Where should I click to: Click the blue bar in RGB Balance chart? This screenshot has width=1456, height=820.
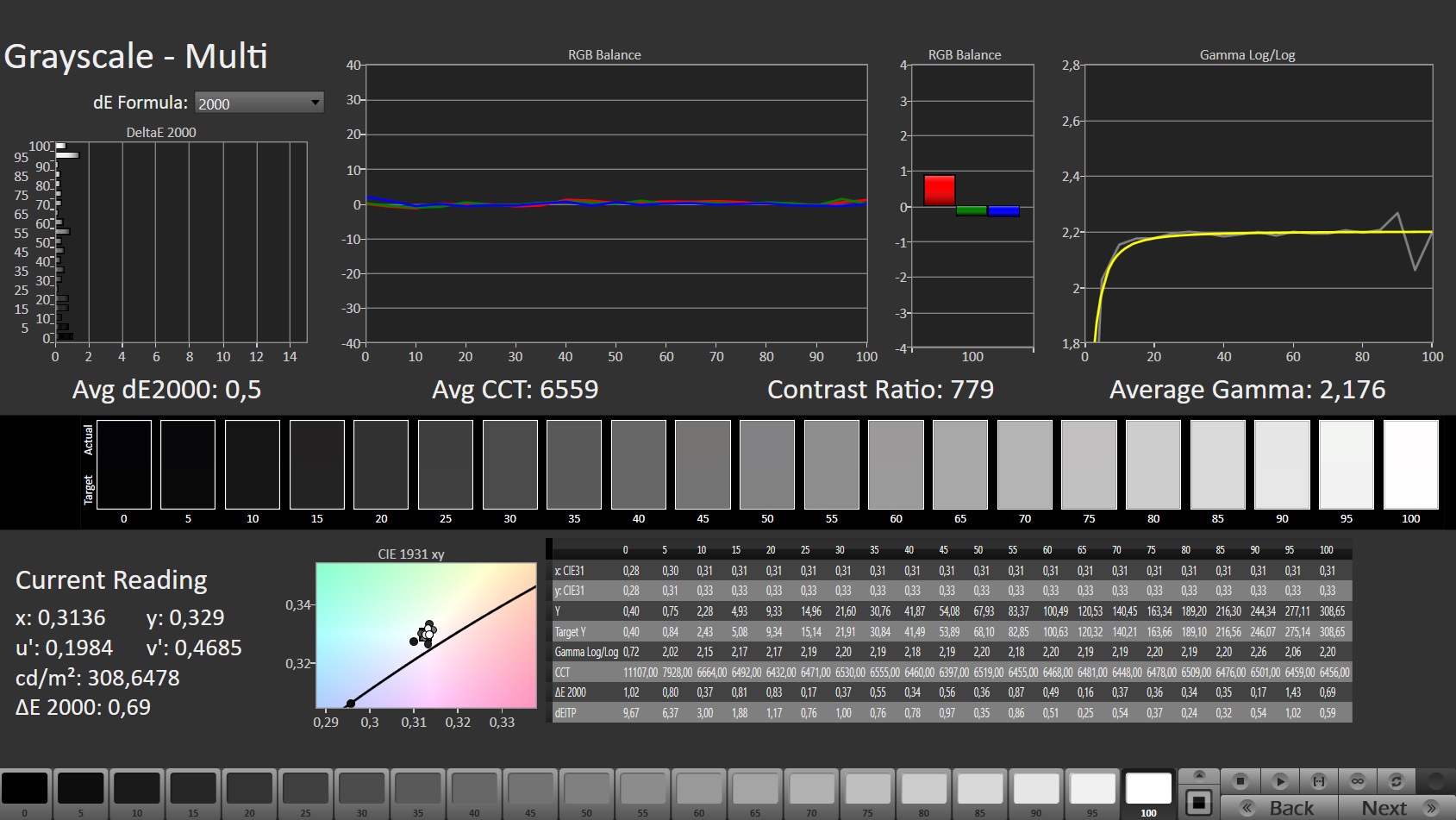pyautogui.click(x=1003, y=211)
